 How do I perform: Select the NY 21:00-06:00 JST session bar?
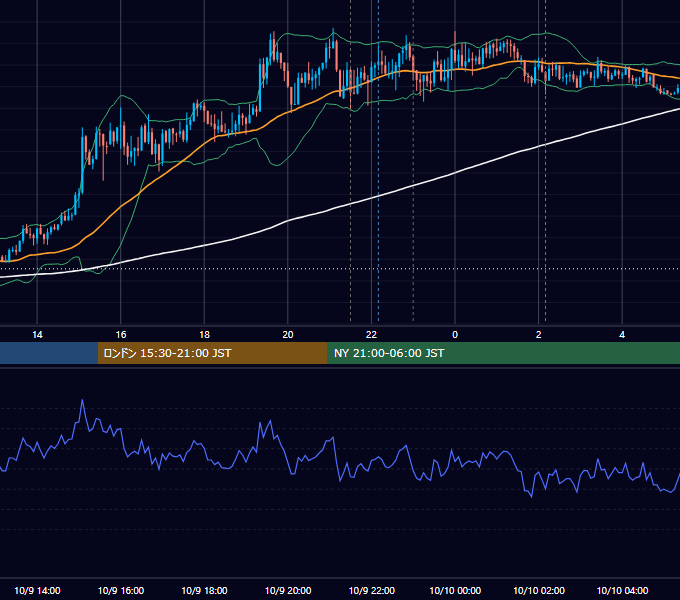point(503,353)
